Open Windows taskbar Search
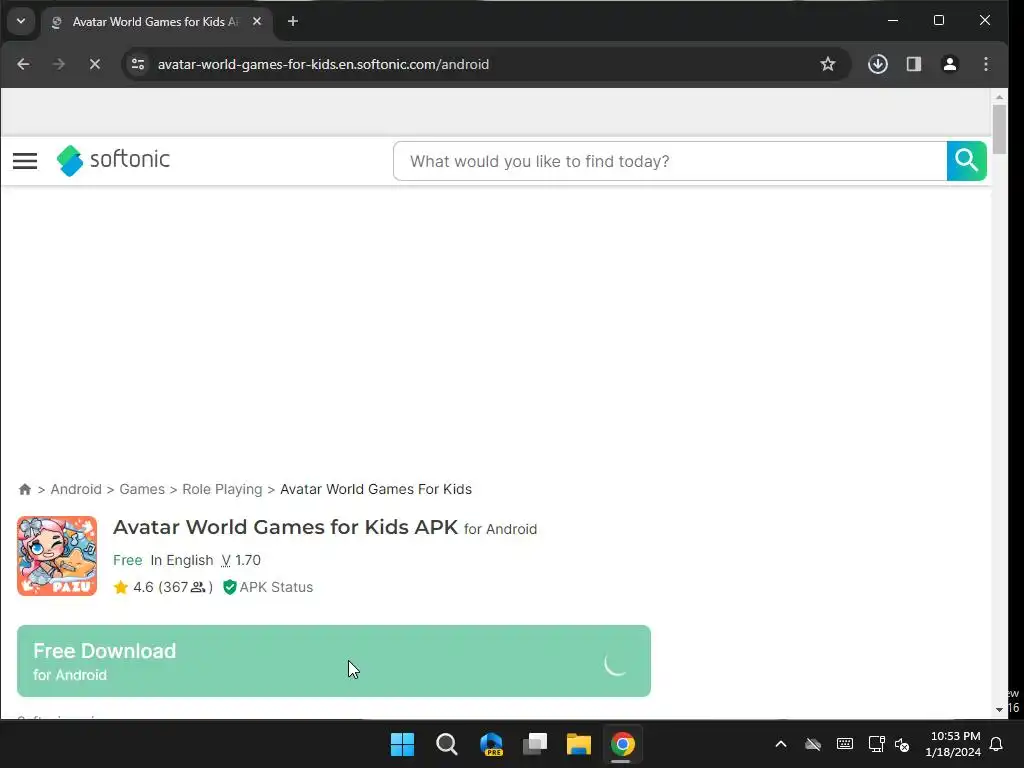This screenshot has height=768, width=1024. (447, 744)
